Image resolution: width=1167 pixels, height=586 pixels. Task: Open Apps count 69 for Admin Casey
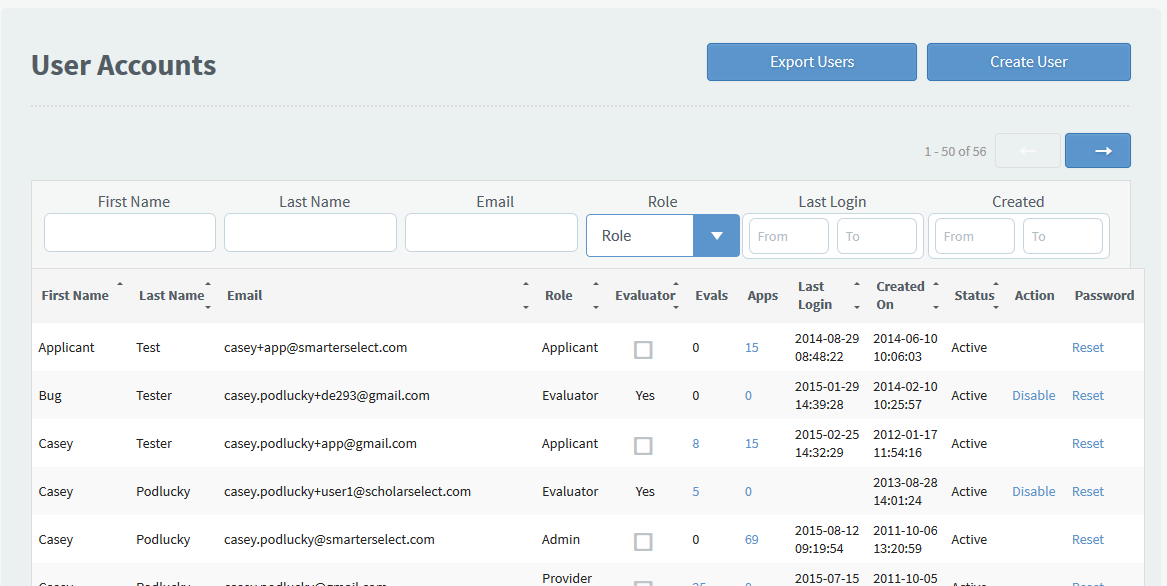pyautogui.click(x=752, y=539)
